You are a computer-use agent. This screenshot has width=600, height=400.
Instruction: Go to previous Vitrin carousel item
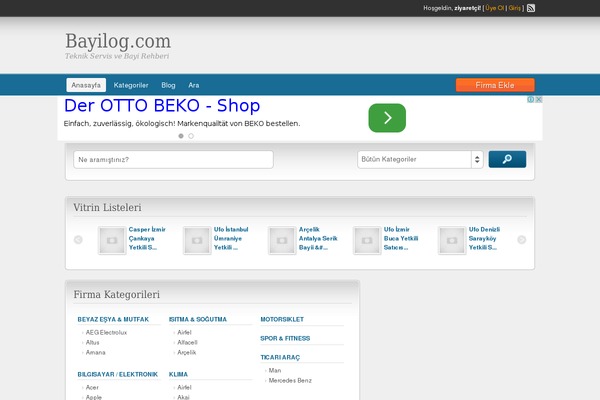(x=78, y=240)
